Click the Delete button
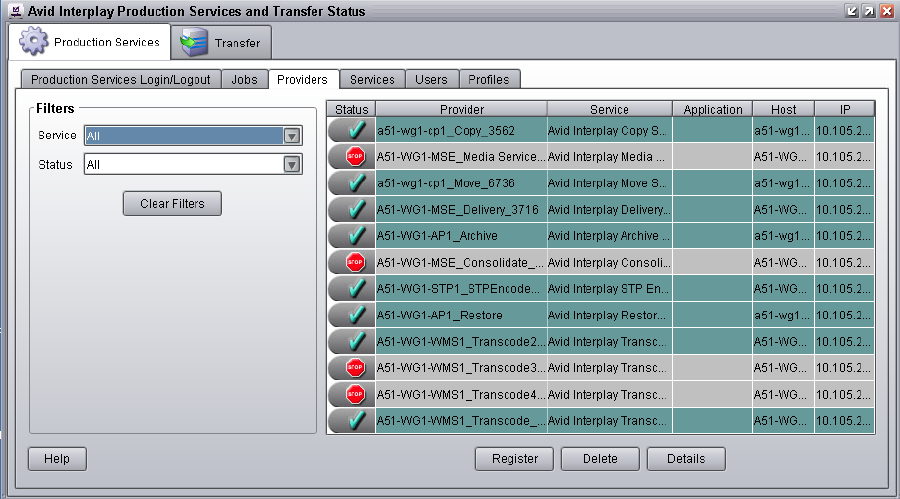Viewport: 900px width, 499px height. pos(600,459)
